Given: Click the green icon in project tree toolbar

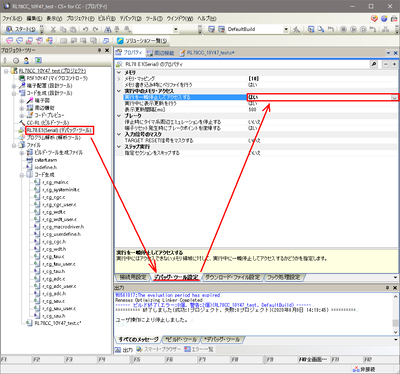Looking at the screenshot, I should pos(38,60).
